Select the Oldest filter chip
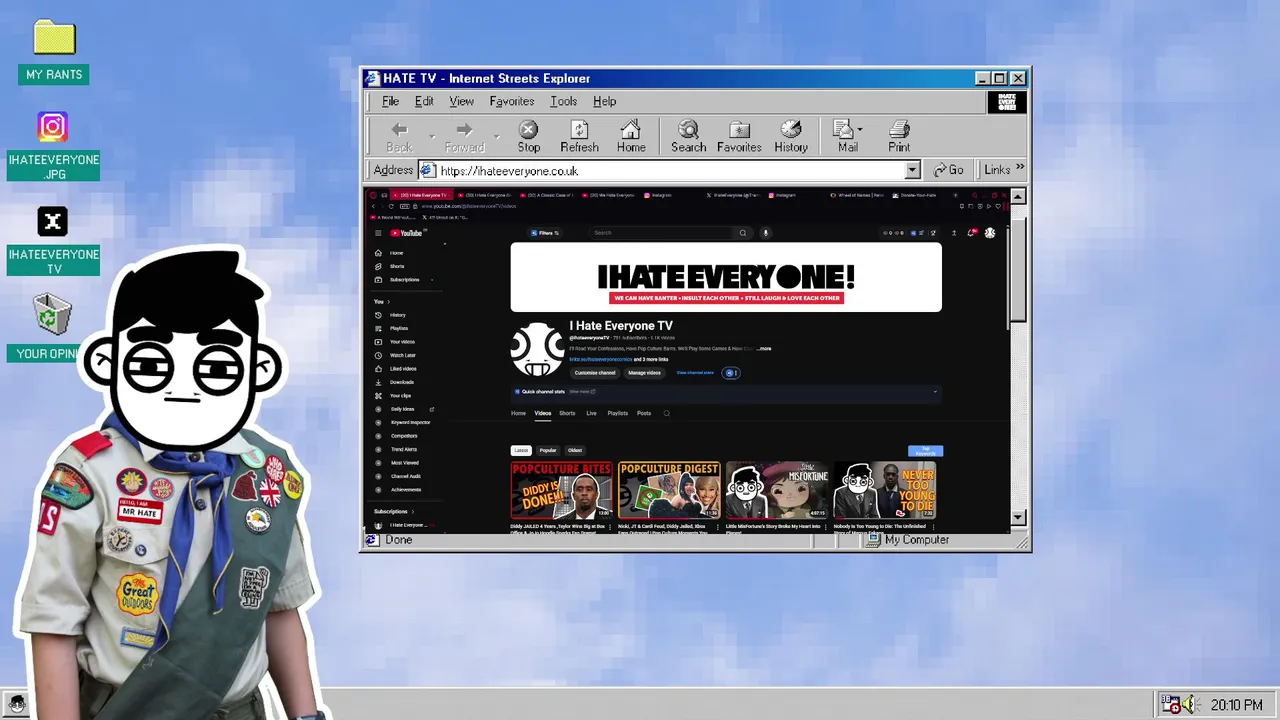Image resolution: width=1280 pixels, height=720 pixels. (x=575, y=450)
